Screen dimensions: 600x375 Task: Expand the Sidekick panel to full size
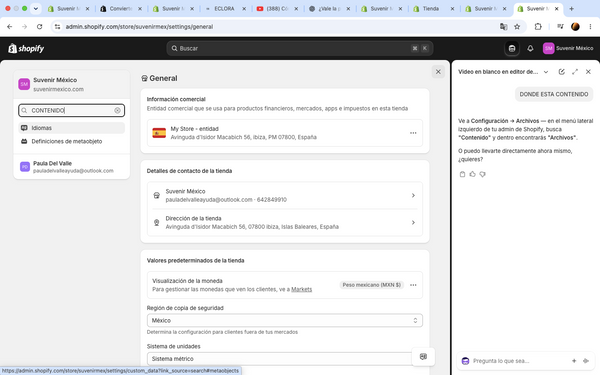coord(575,72)
